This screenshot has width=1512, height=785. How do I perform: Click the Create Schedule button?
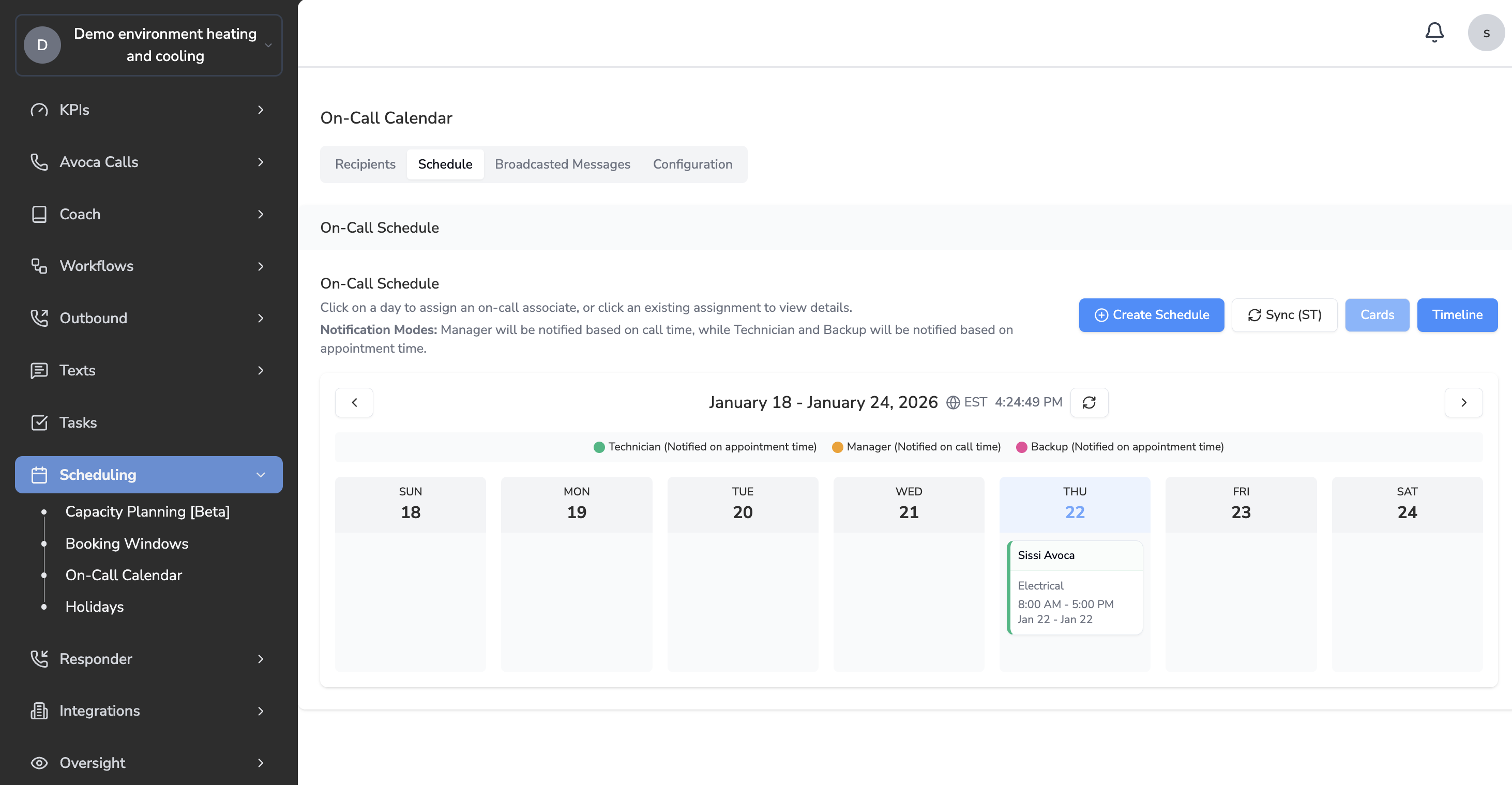[x=1151, y=315]
